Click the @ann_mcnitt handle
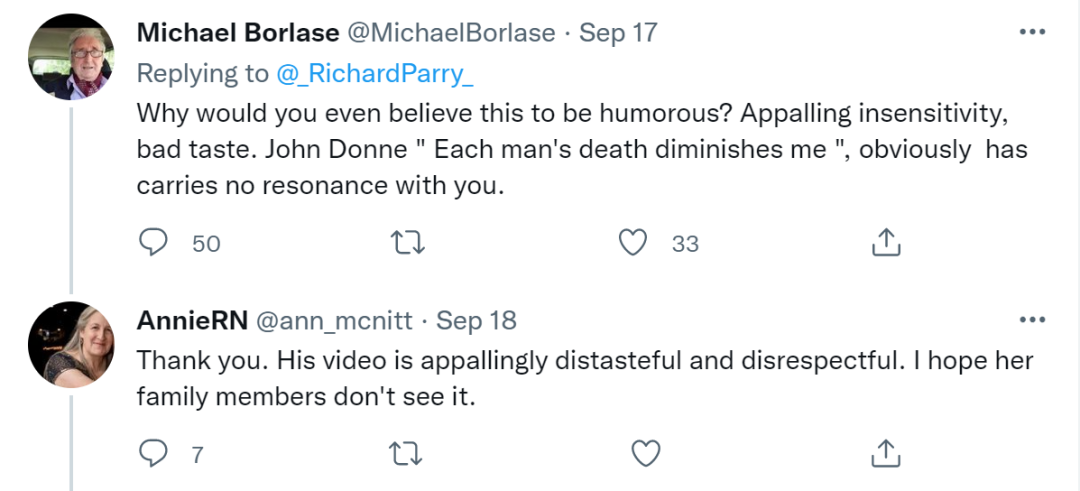1080x491 pixels. click(x=339, y=320)
